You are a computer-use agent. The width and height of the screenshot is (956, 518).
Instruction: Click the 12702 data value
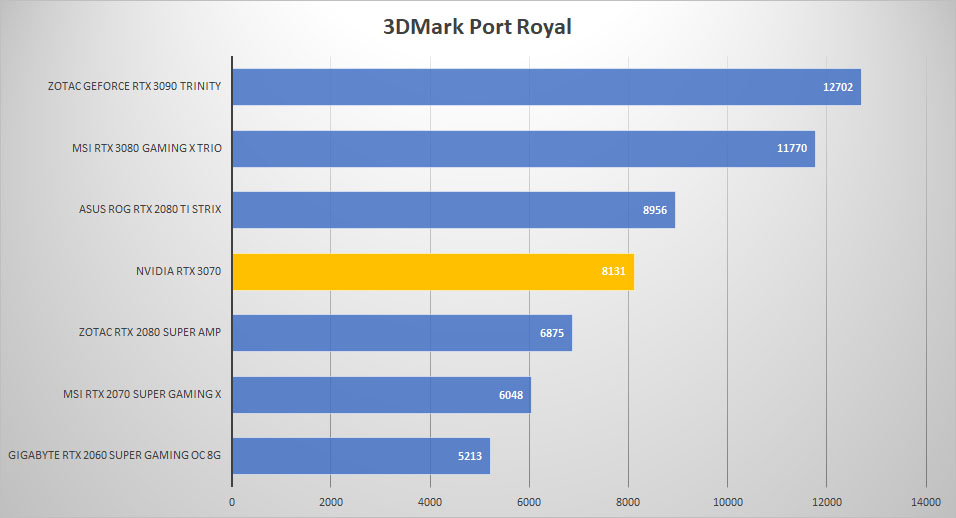click(838, 87)
